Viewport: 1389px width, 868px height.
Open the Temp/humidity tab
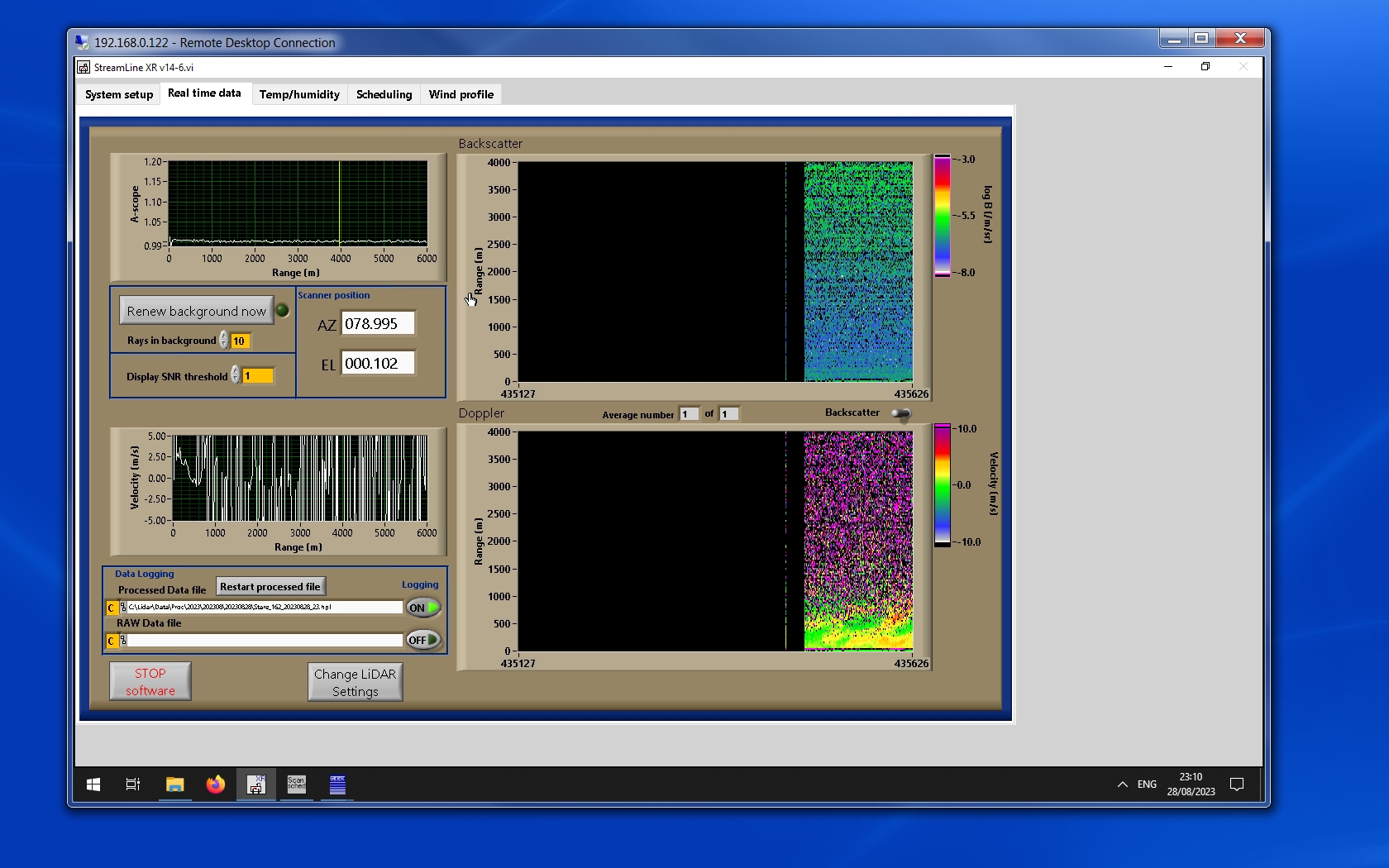299,94
